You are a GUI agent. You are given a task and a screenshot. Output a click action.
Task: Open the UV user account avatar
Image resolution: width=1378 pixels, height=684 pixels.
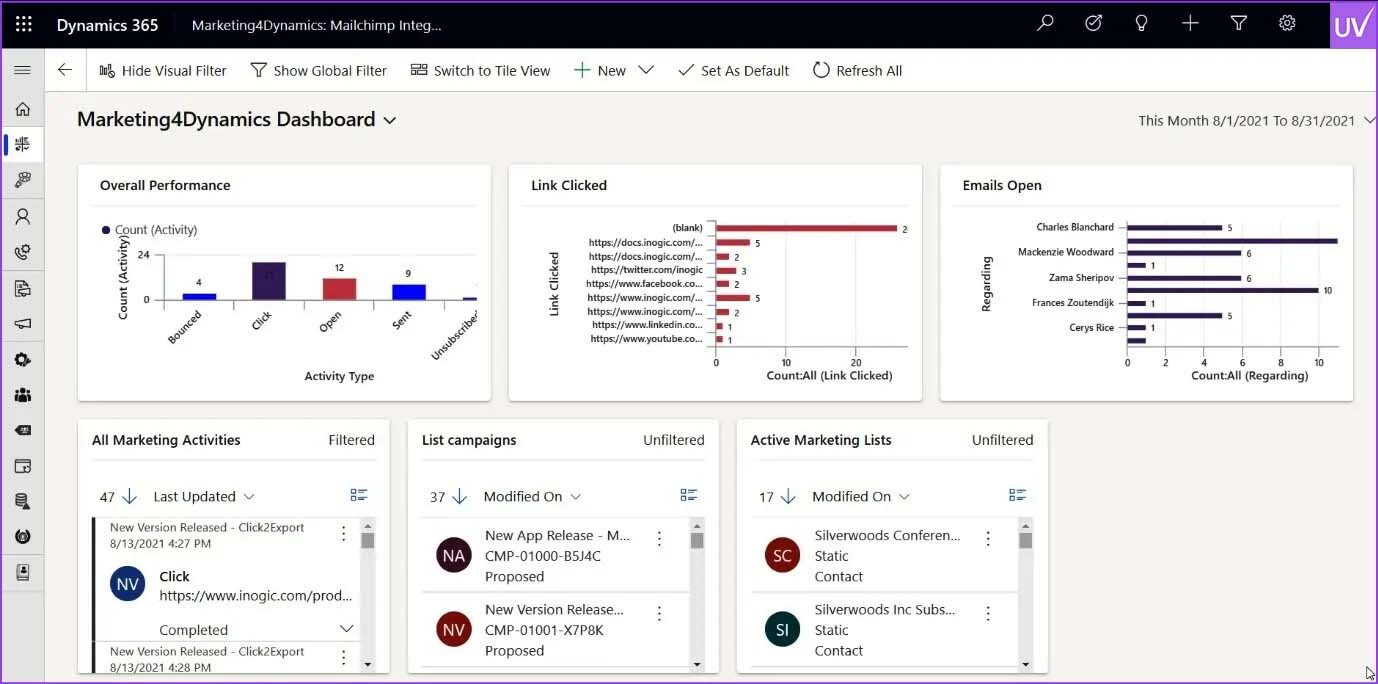pyautogui.click(x=1352, y=25)
